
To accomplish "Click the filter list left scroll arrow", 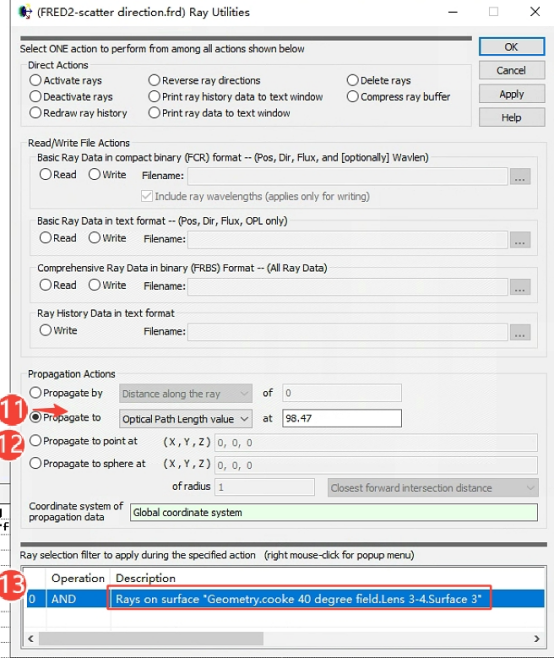I will tap(31, 639).
